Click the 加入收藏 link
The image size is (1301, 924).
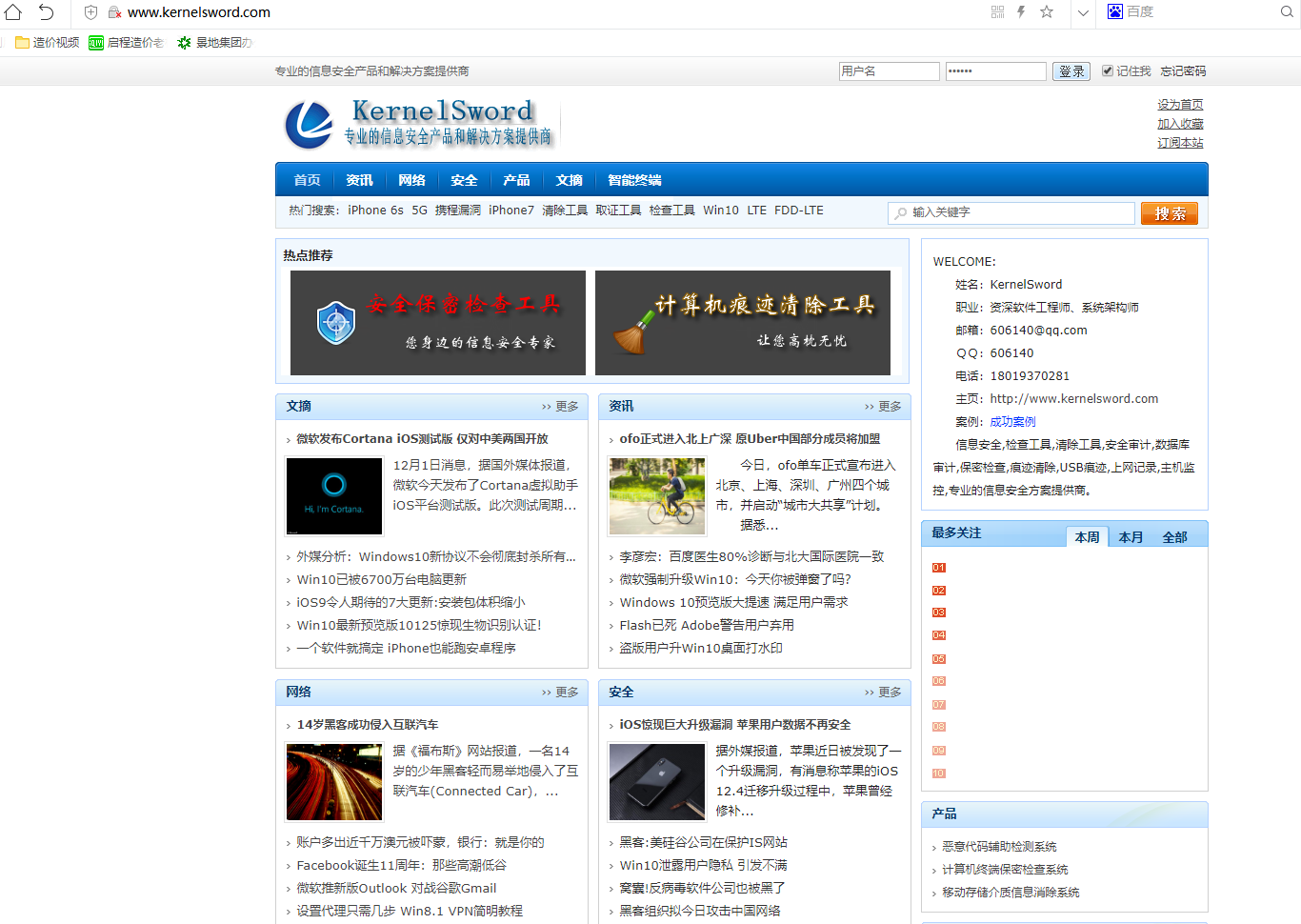click(1180, 124)
